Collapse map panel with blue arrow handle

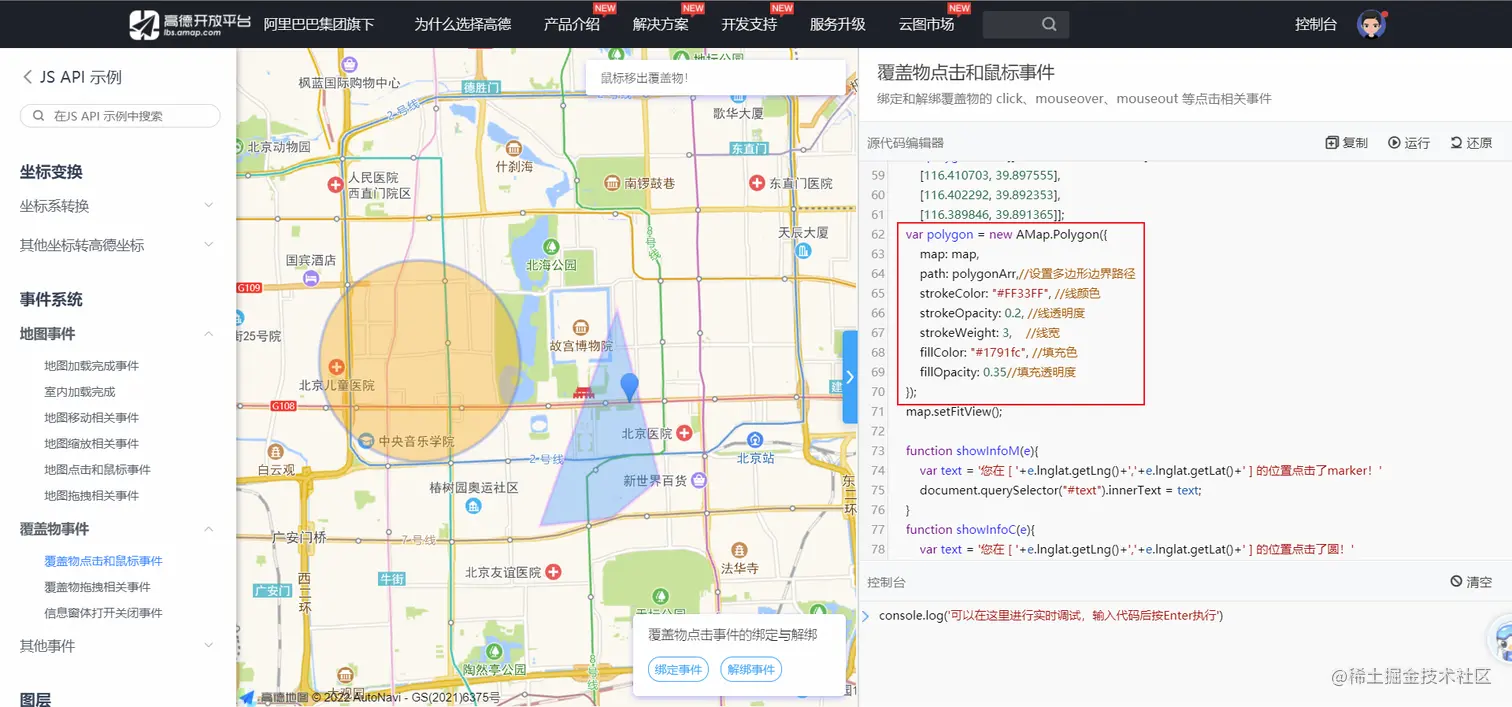click(850, 377)
